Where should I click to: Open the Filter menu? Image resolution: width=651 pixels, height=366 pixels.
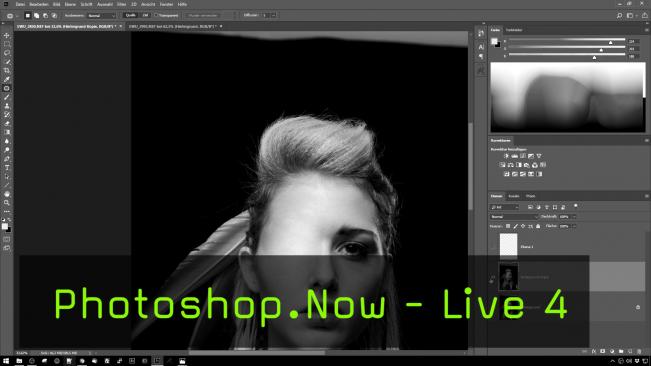click(x=121, y=4)
